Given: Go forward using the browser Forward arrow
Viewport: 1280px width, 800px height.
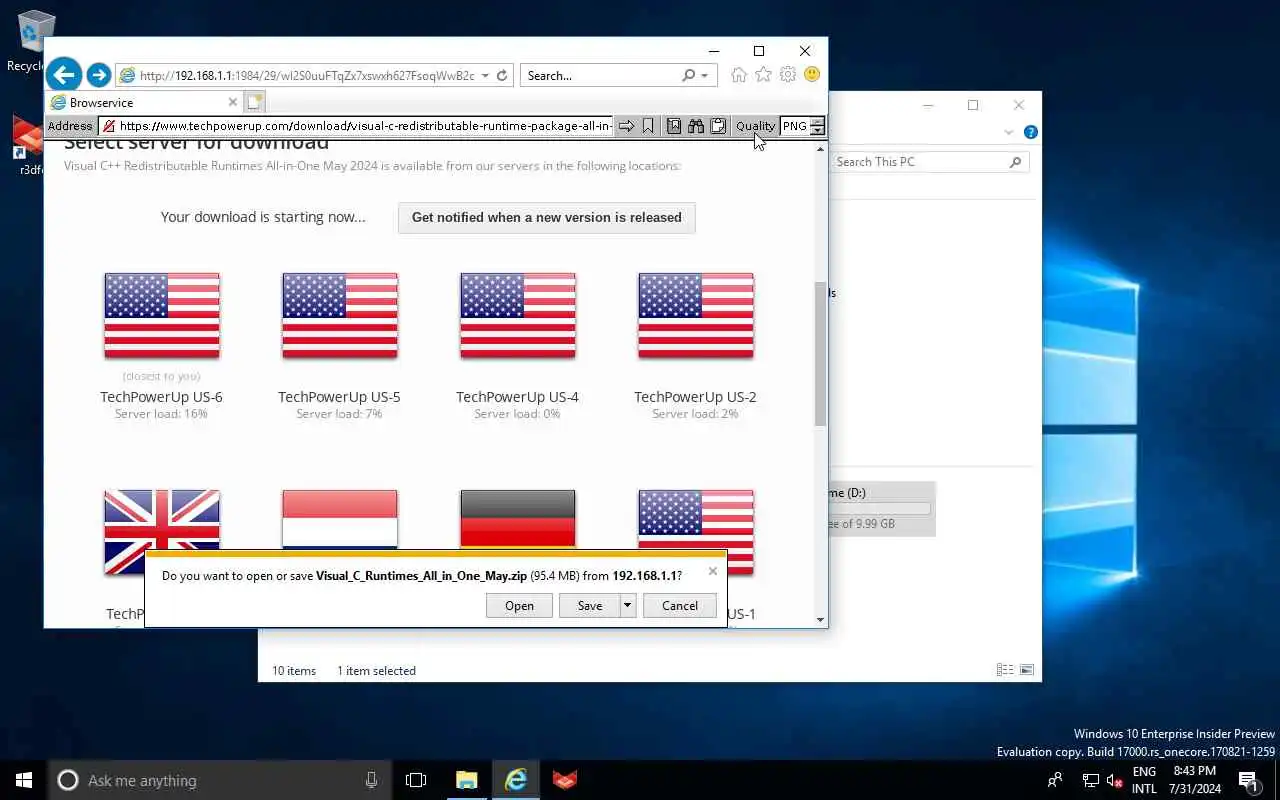Looking at the screenshot, I should (x=98, y=75).
